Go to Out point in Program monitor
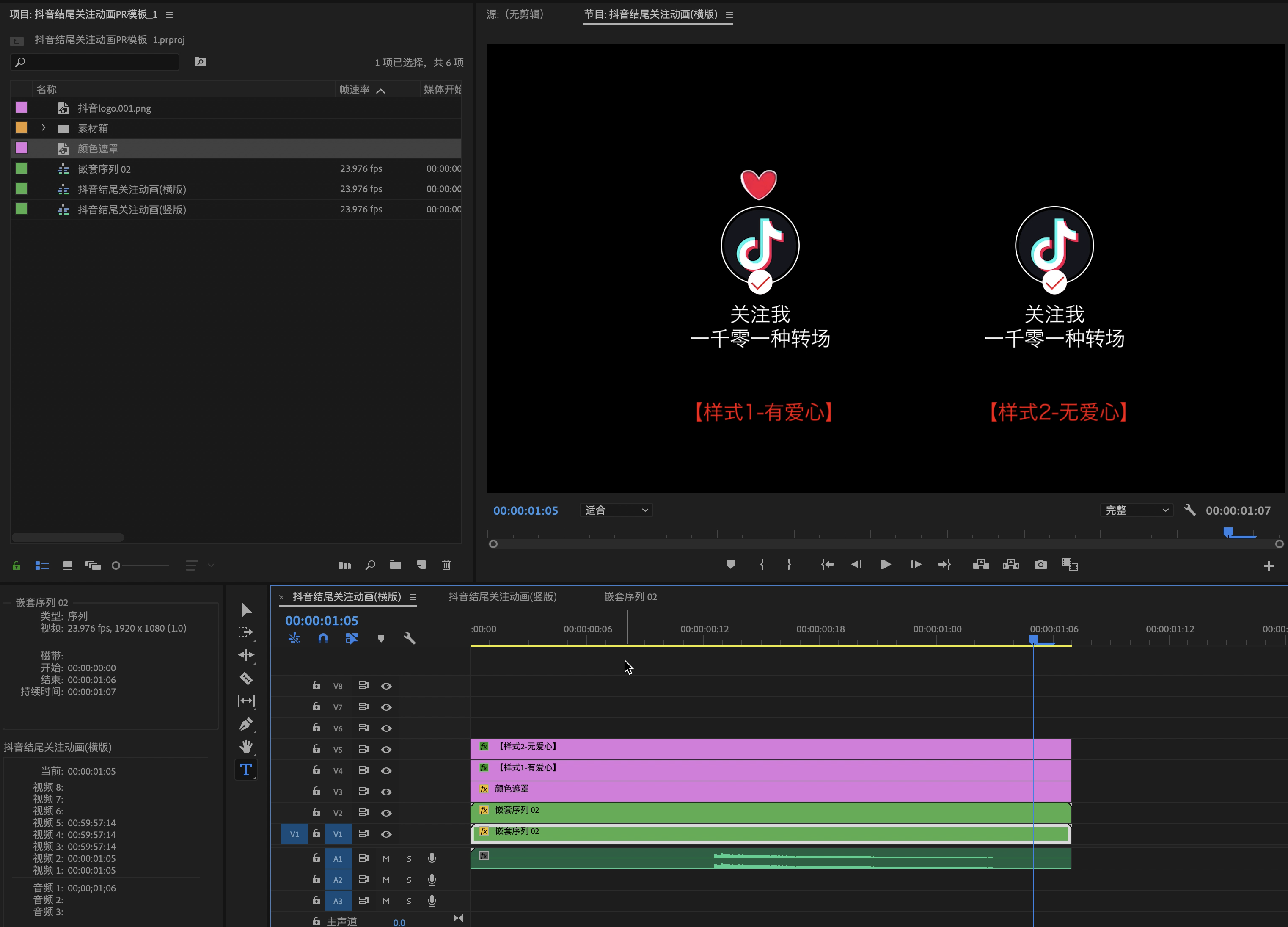Image resolution: width=1288 pixels, height=927 pixels. 944,564
